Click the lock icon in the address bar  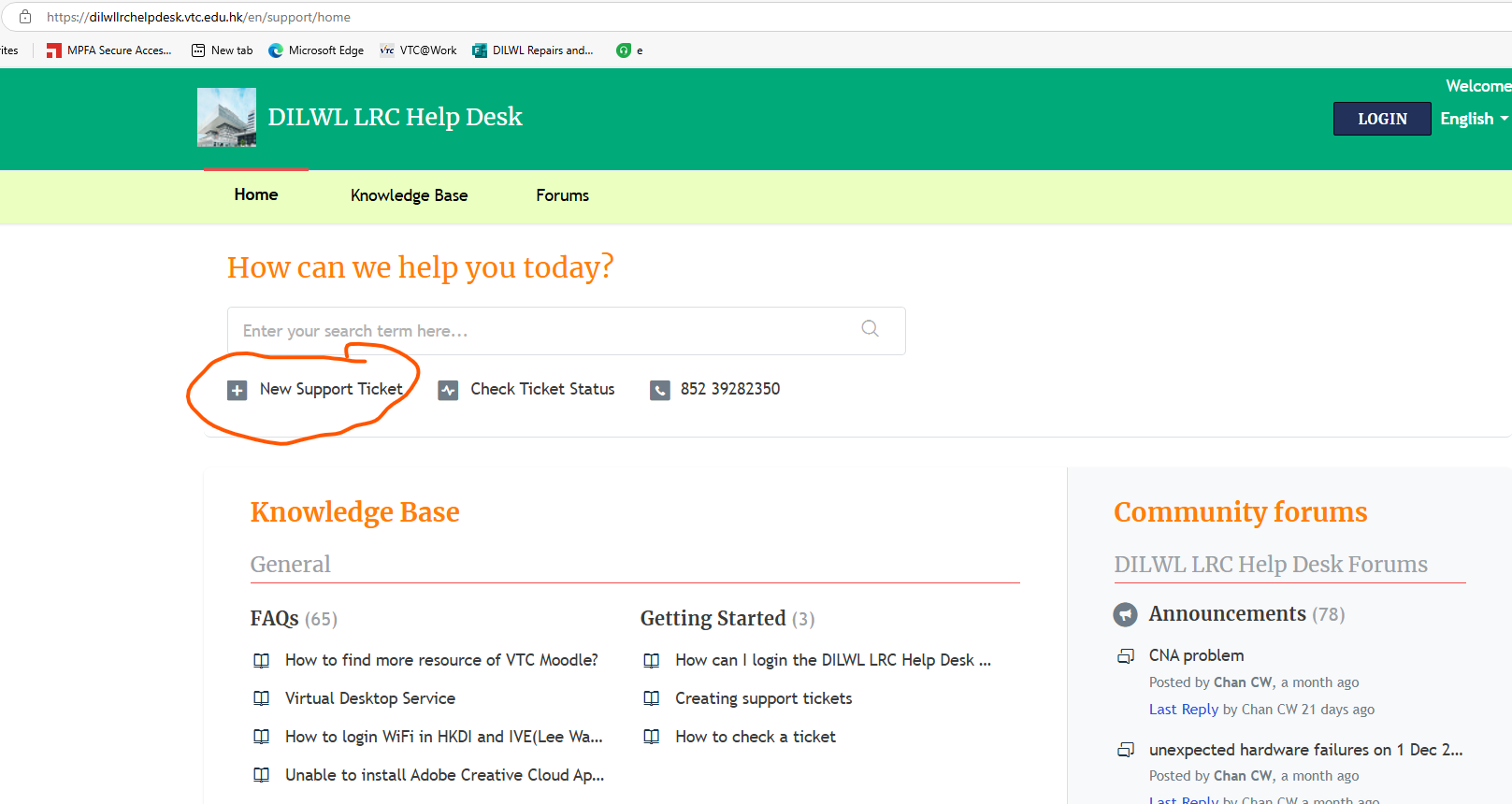(x=25, y=17)
